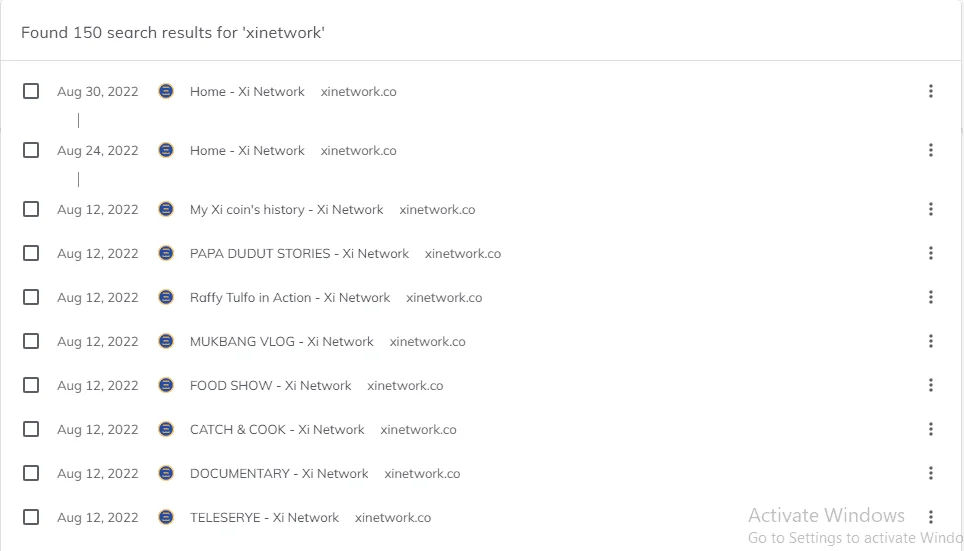
Task: Open 'My Xi coin's history - Xi Network' page
Action: (x=286, y=210)
